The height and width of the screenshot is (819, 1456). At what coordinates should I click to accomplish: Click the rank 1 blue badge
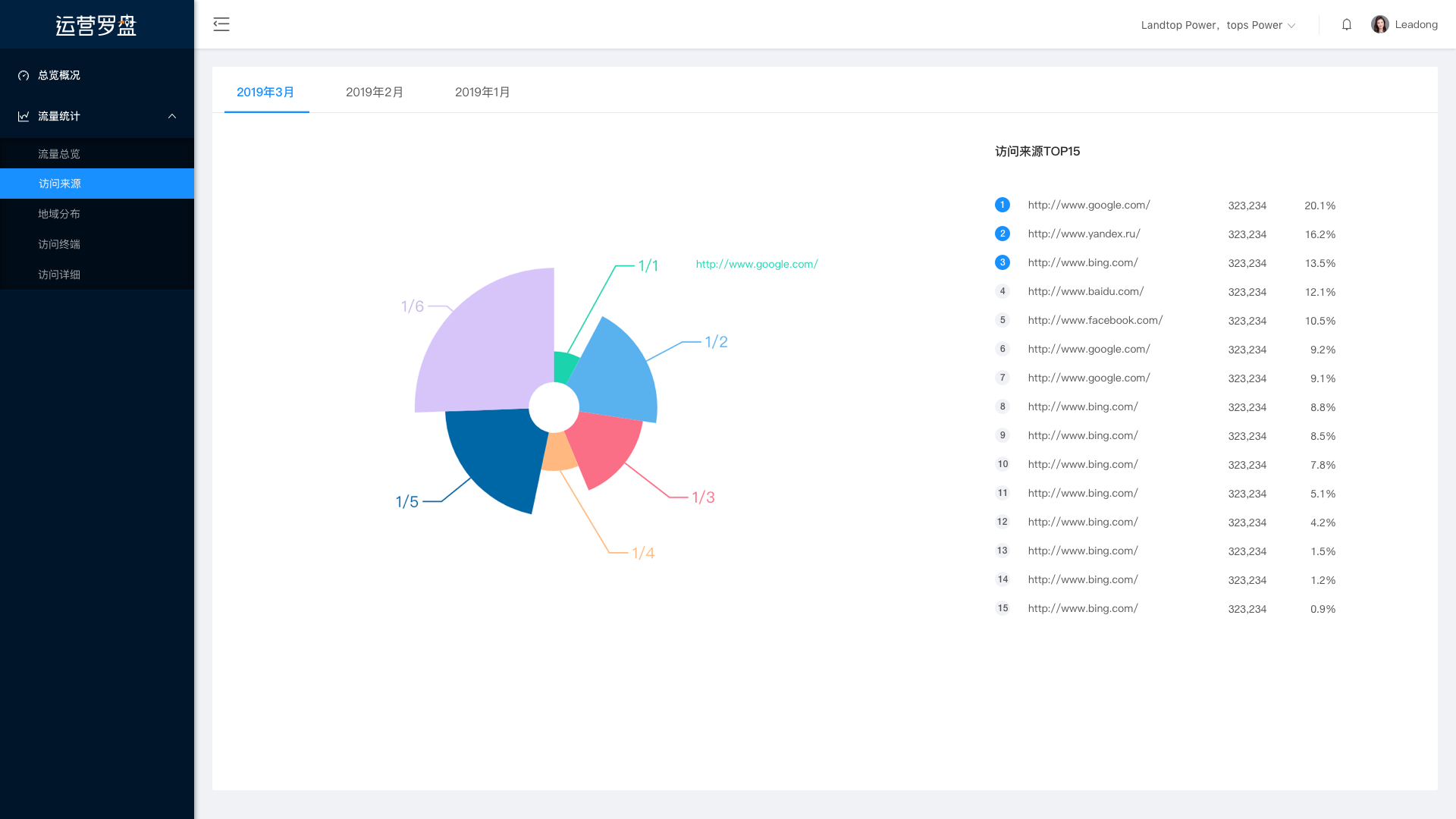(1002, 205)
